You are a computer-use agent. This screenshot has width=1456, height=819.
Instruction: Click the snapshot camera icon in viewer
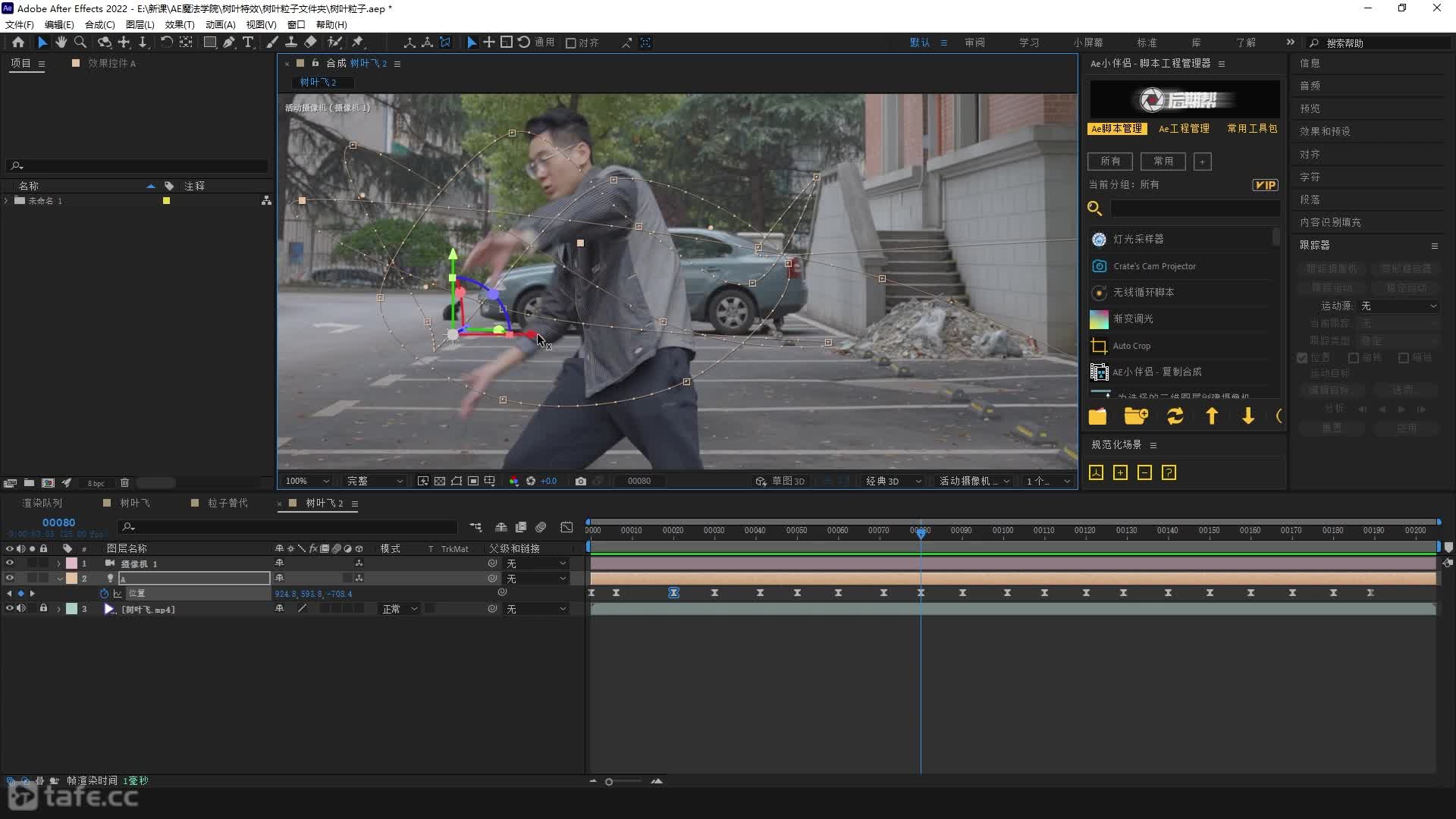click(581, 481)
